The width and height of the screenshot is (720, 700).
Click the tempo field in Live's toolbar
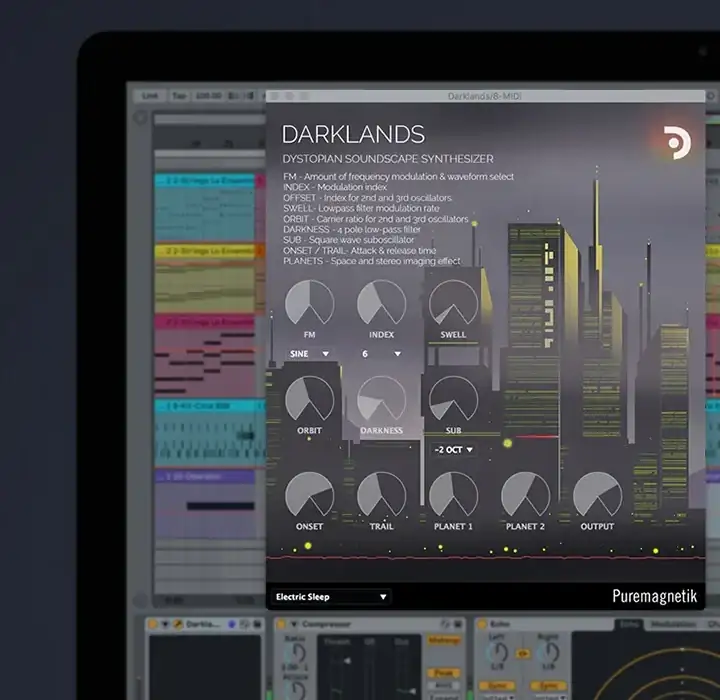(x=208, y=96)
